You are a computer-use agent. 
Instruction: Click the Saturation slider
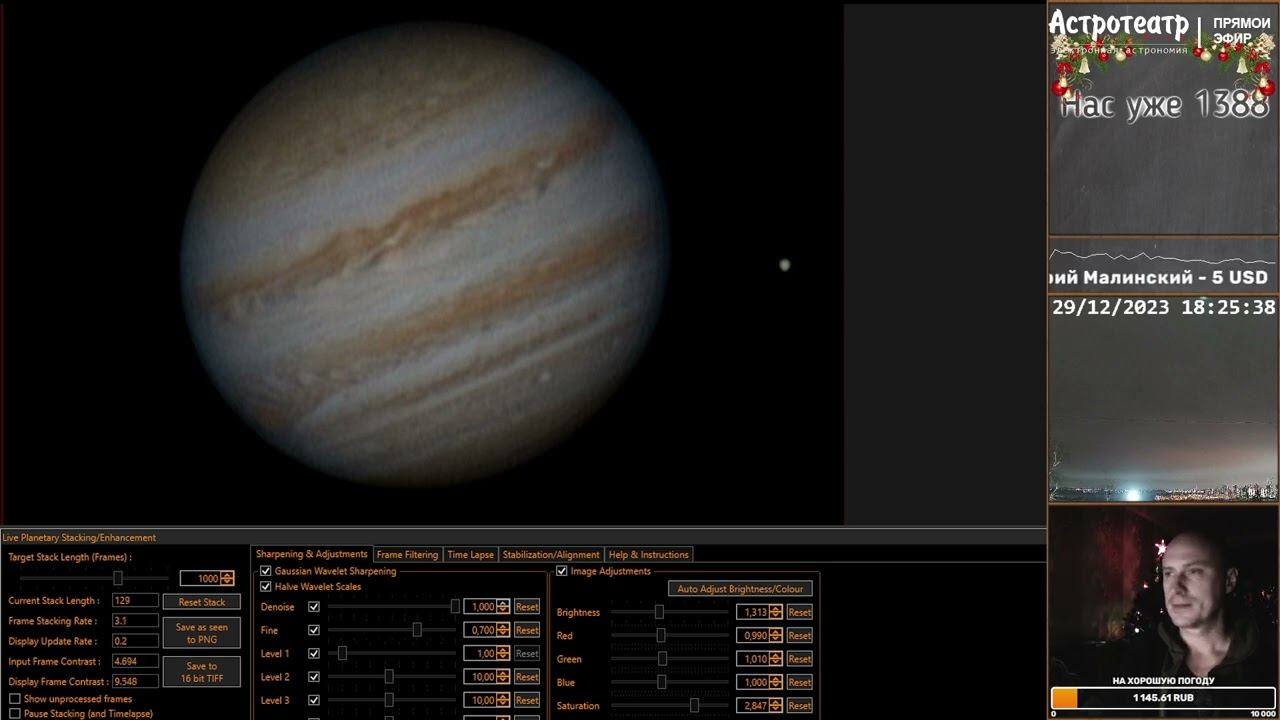coord(670,705)
